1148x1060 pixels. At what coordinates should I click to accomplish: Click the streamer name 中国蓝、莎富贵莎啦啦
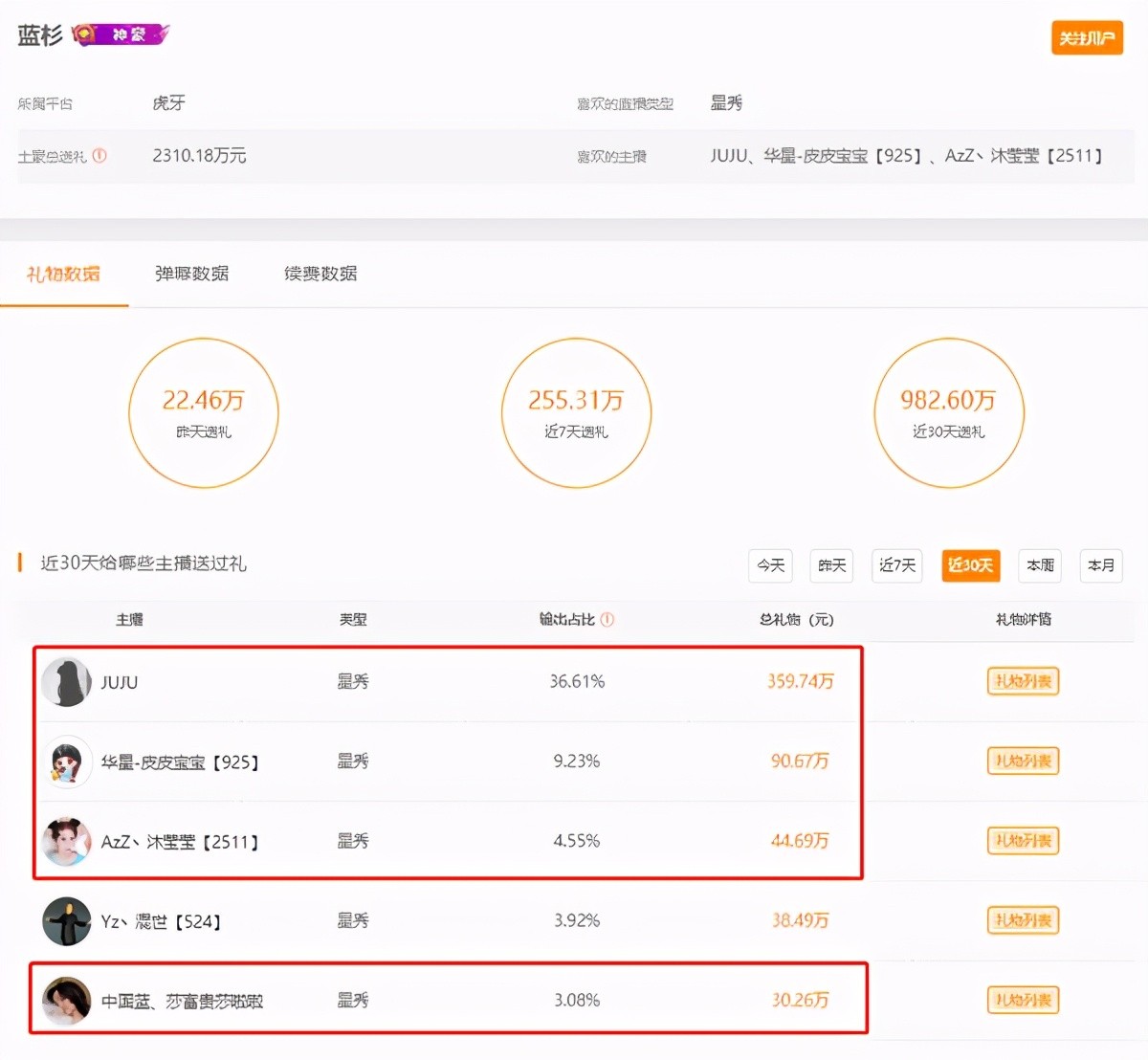click(182, 1001)
